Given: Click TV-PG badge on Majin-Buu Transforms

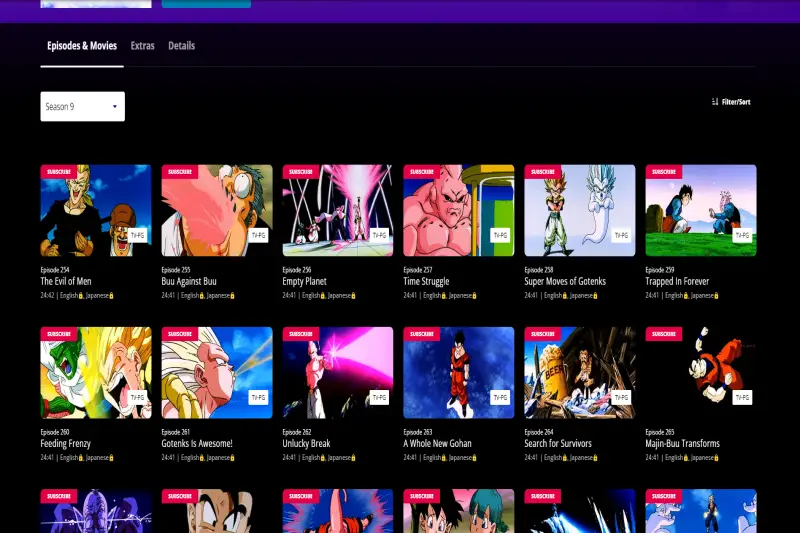Looking at the screenshot, I should (742, 397).
